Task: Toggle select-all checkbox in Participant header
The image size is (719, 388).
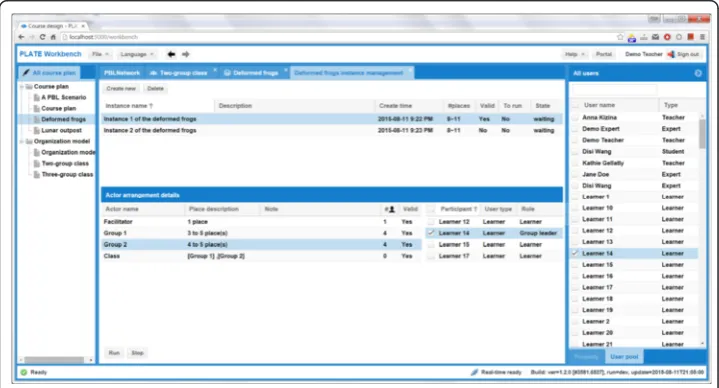Action: coord(431,209)
